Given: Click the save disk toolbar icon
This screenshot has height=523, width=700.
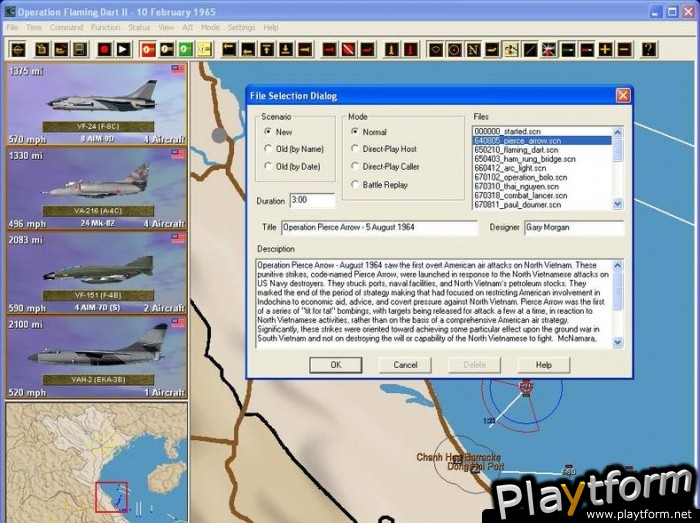Looking at the screenshot, I should click(80, 49).
